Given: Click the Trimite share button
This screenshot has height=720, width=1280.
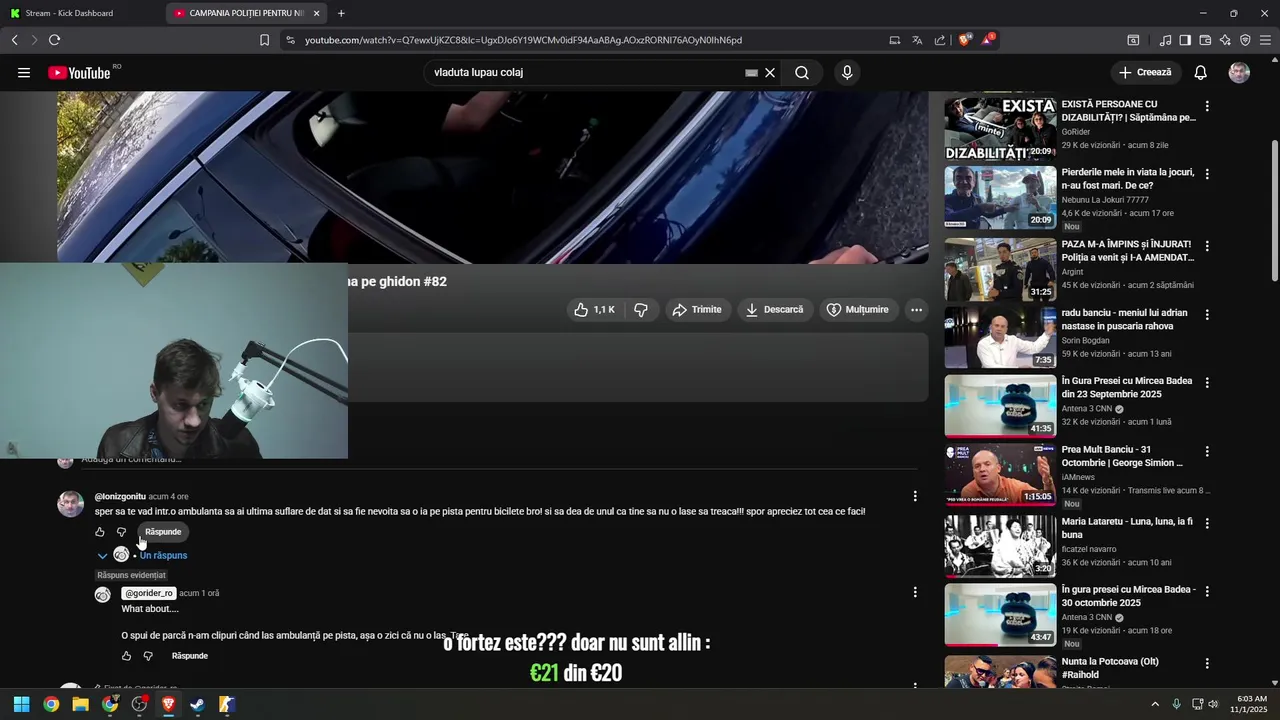Looking at the screenshot, I should point(697,310).
